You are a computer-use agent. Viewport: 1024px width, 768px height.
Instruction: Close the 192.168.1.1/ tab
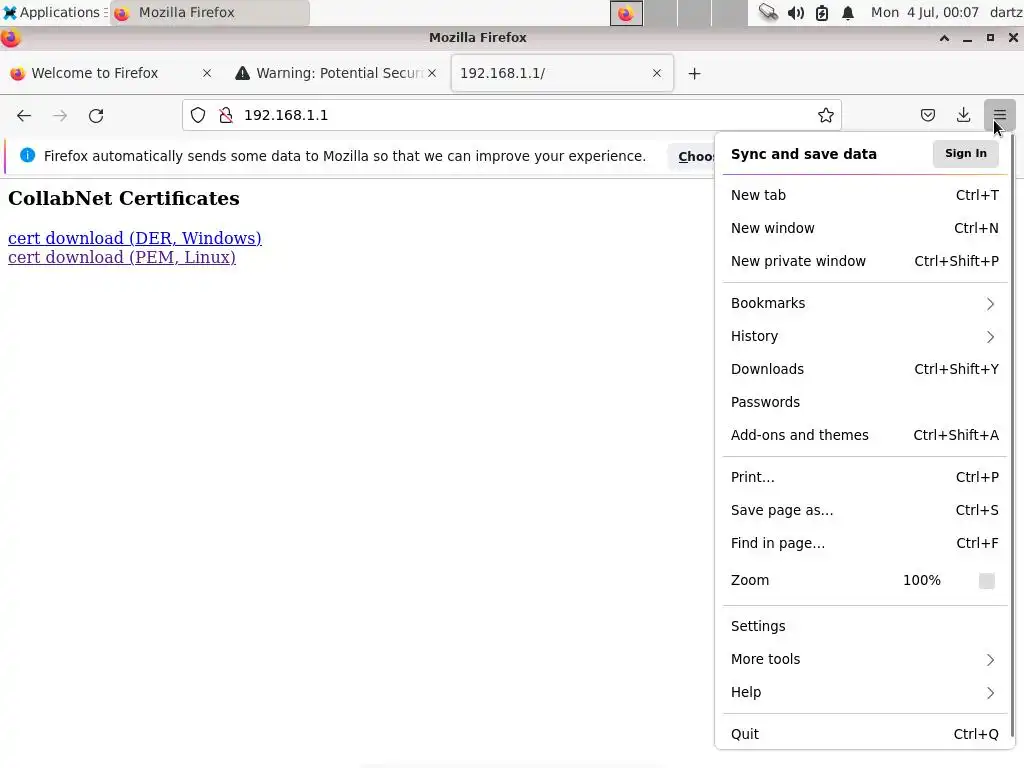pos(657,73)
